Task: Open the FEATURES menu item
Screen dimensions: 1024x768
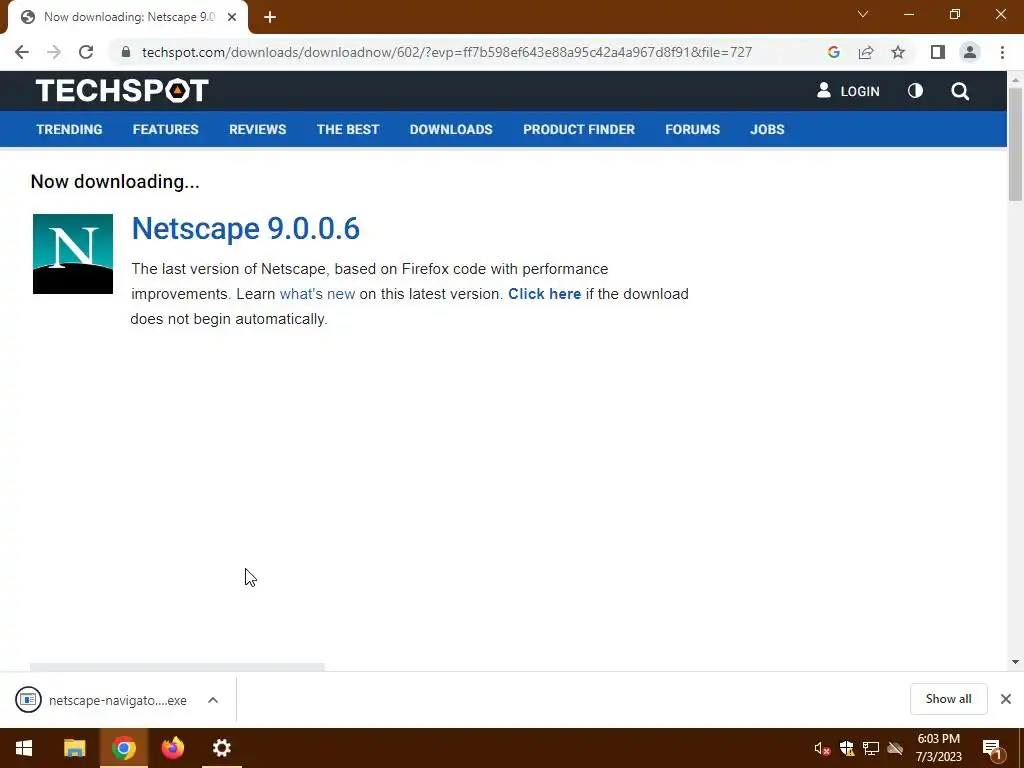Action: click(165, 129)
